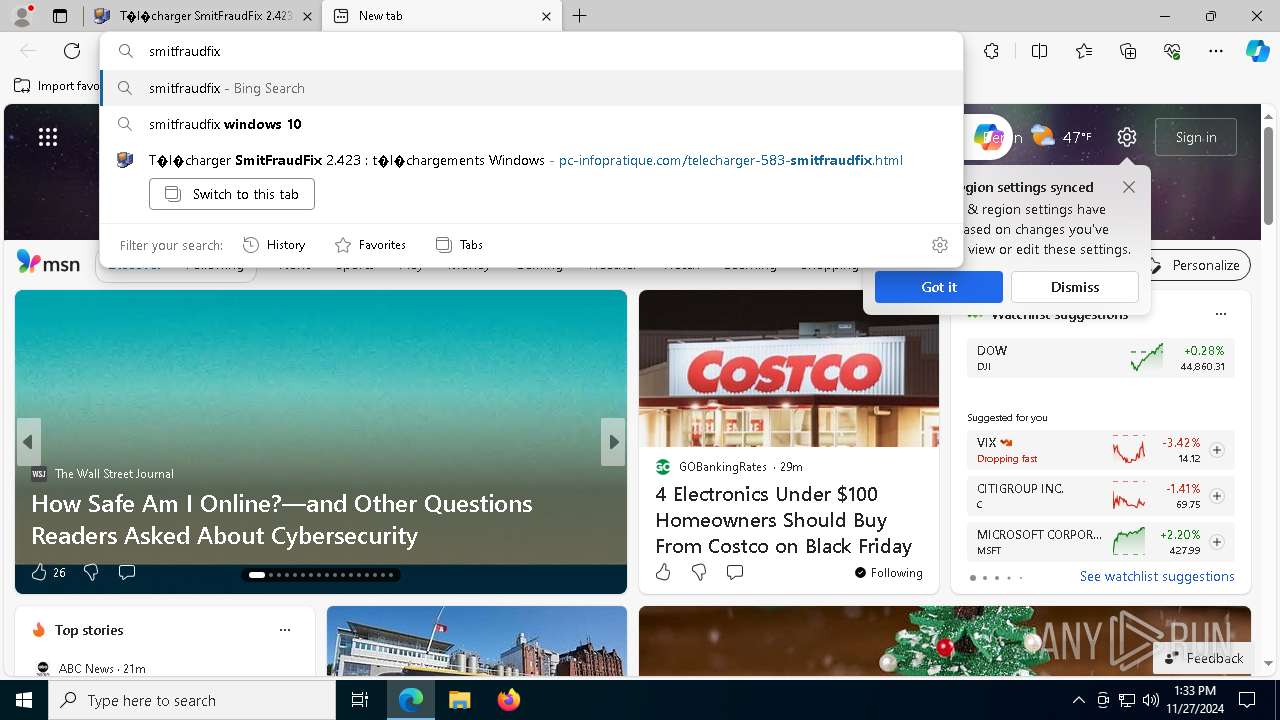Open Browser essentials heart icon
The width and height of the screenshot is (1280, 720).
coord(1172,51)
